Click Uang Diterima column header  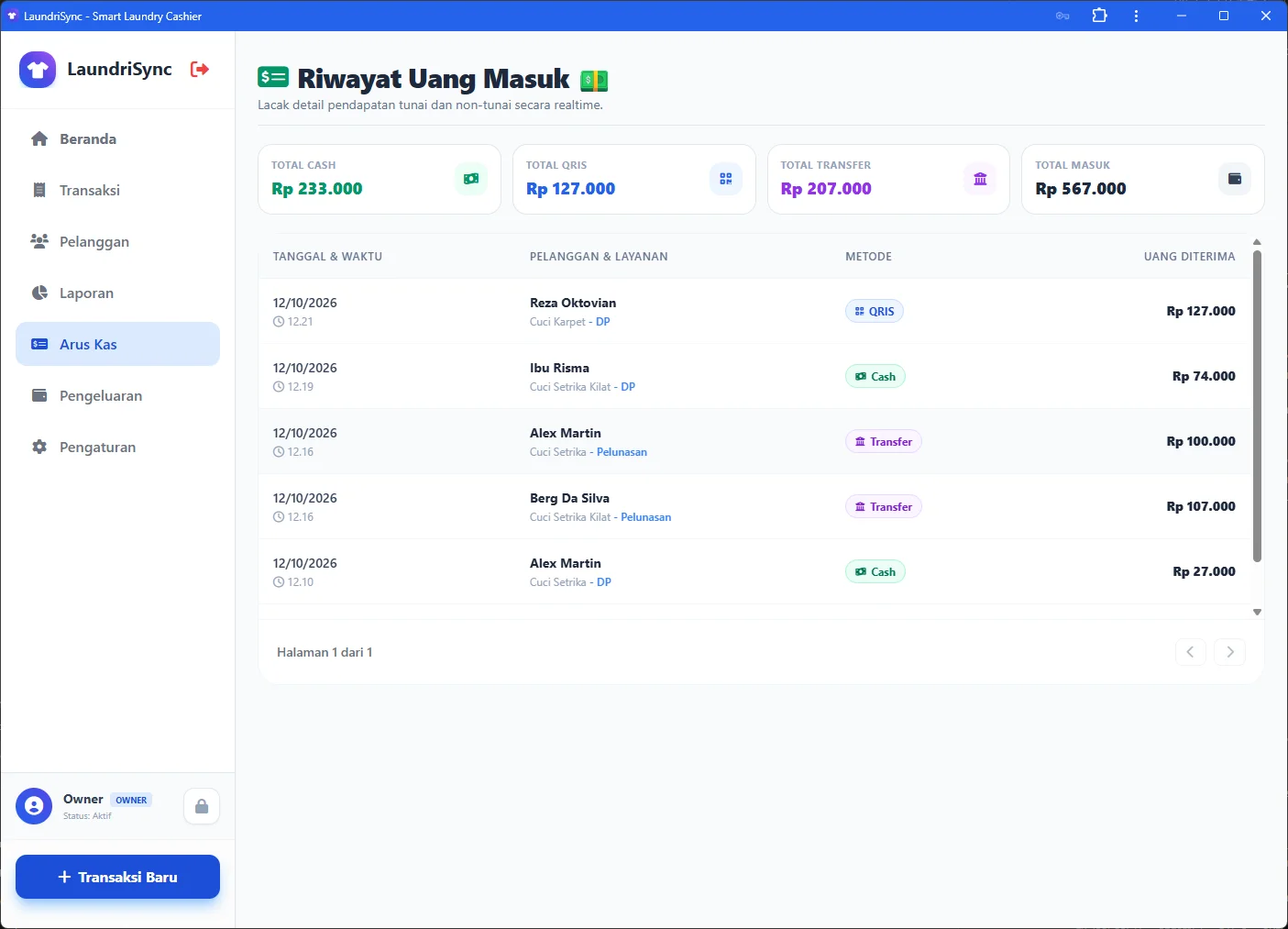tap(1189, 257)
